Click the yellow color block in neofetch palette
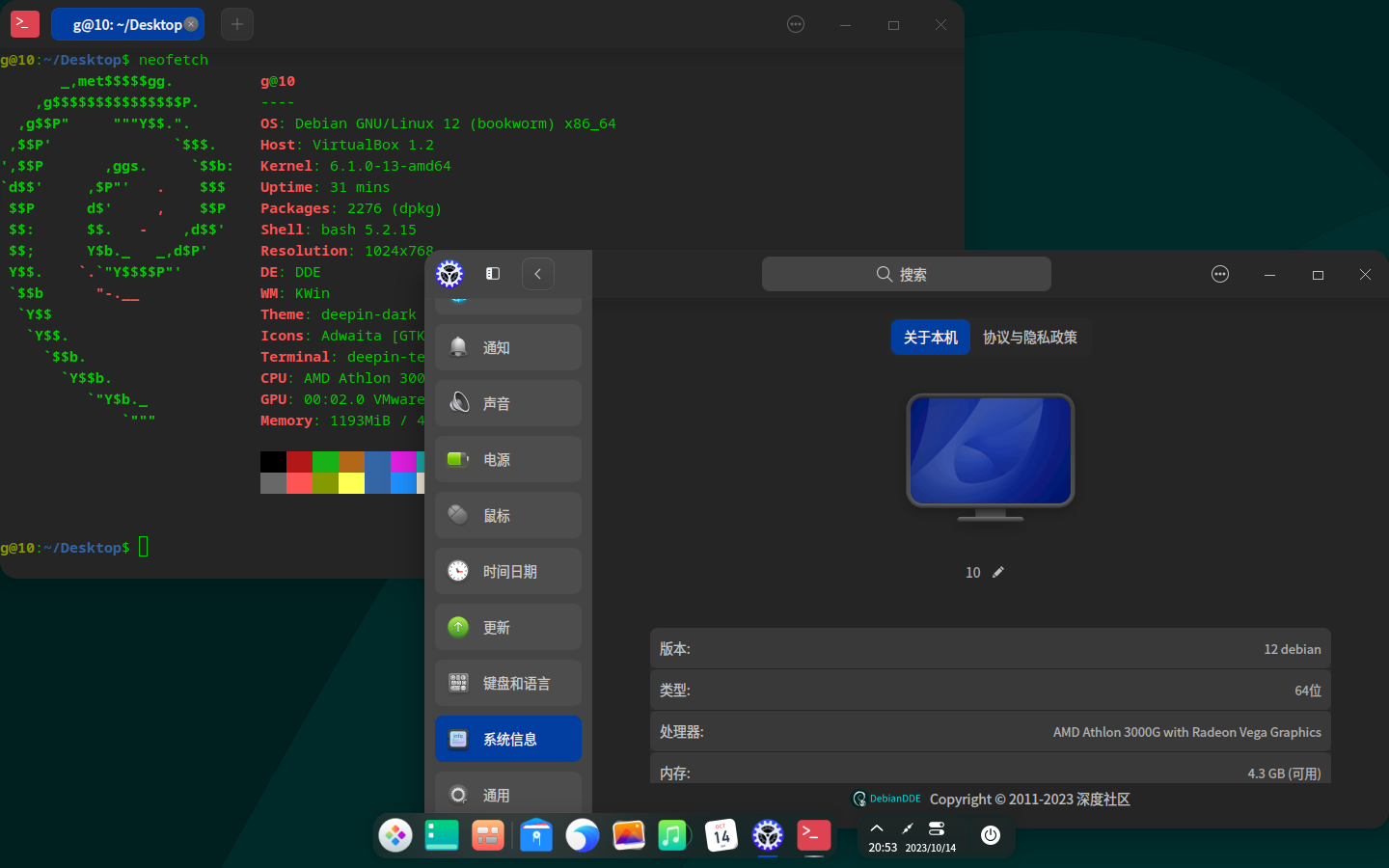The image size is (1389, 868). 351,483
